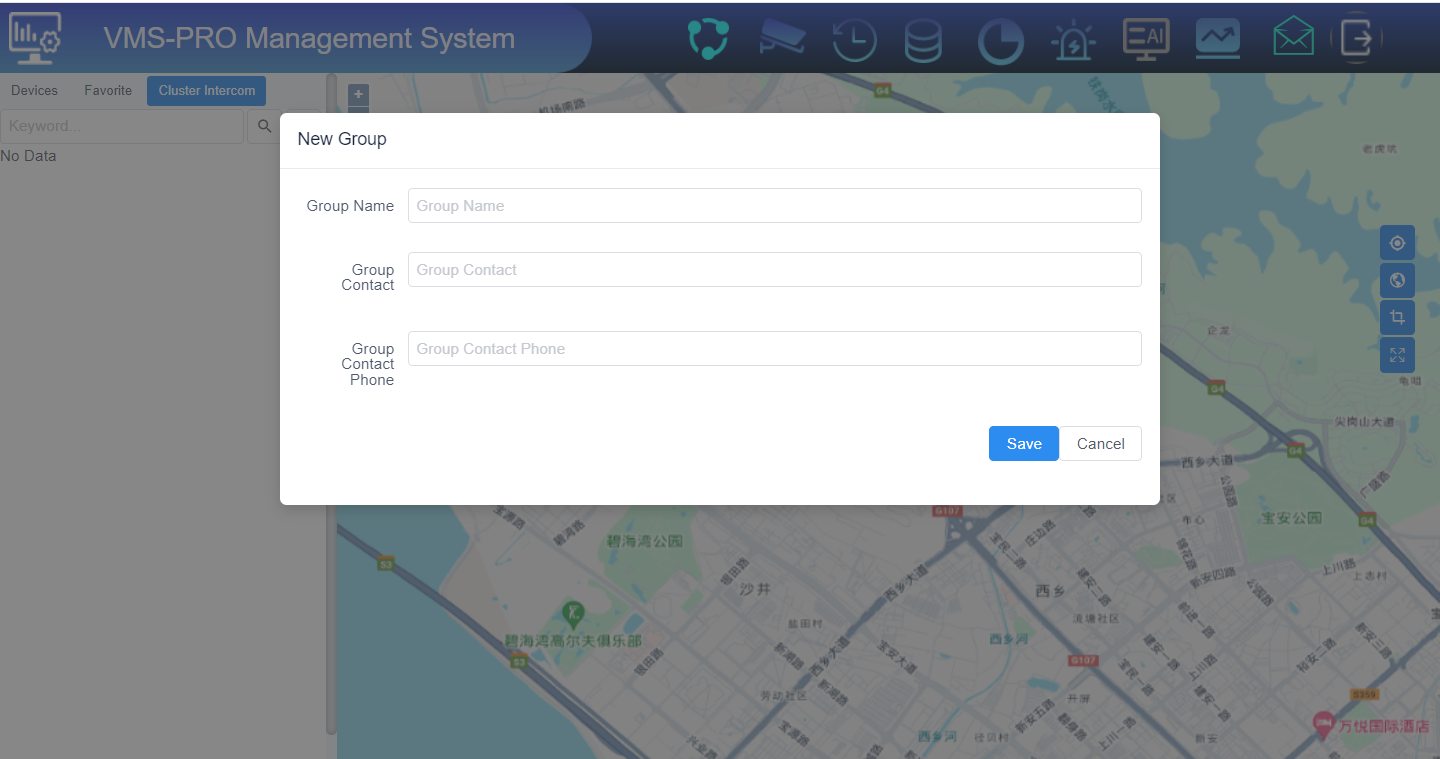Switch map type with the globe icon
This screenshot has height=759, width=1440.
(1397, 279)
